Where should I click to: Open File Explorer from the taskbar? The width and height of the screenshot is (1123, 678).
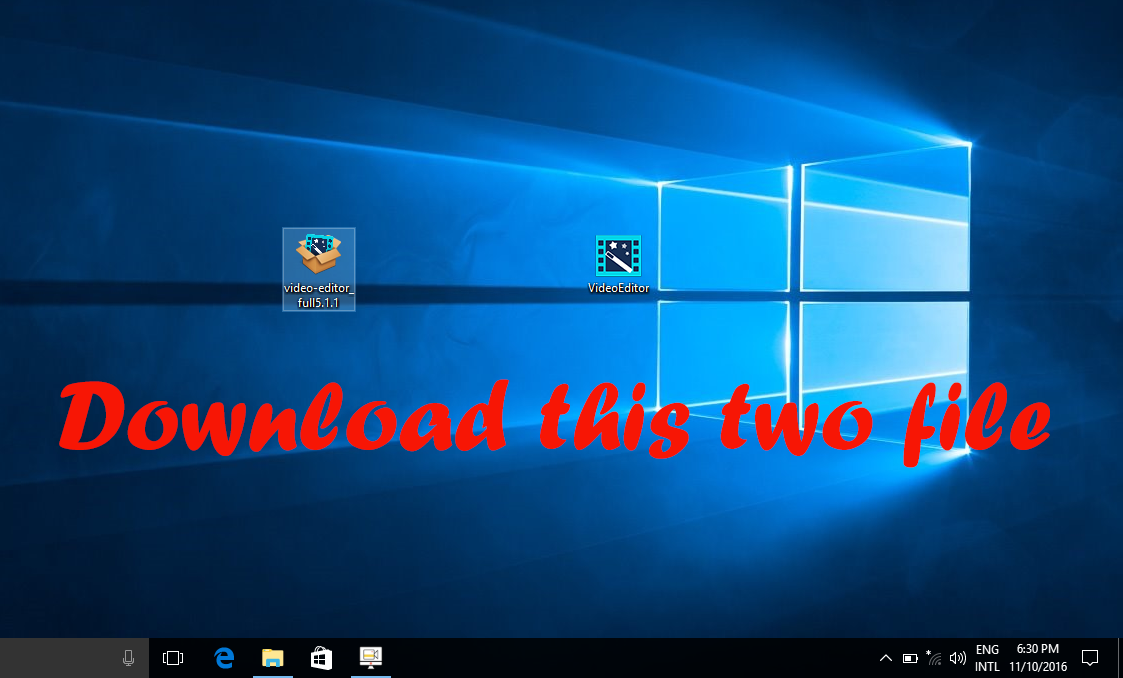coord(273,657)
